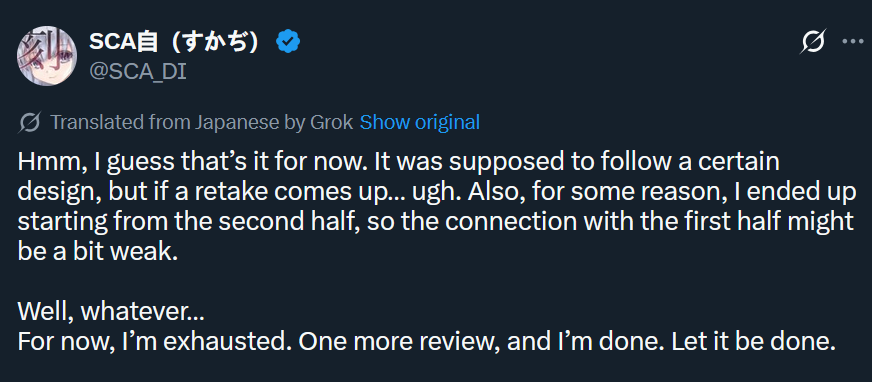
Task: Click the text 'be a bit weak.'
Action: [97, 252]
